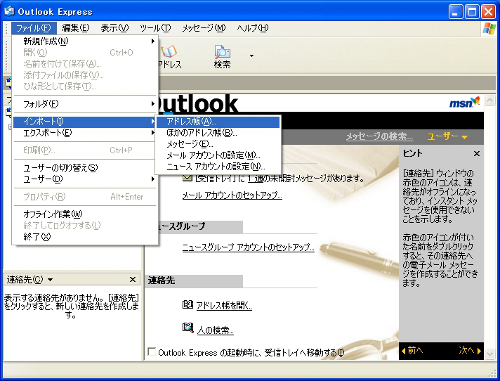
Task: Click the address book icon beside アドレス帳を開く
Action: (x=187, y=304)
